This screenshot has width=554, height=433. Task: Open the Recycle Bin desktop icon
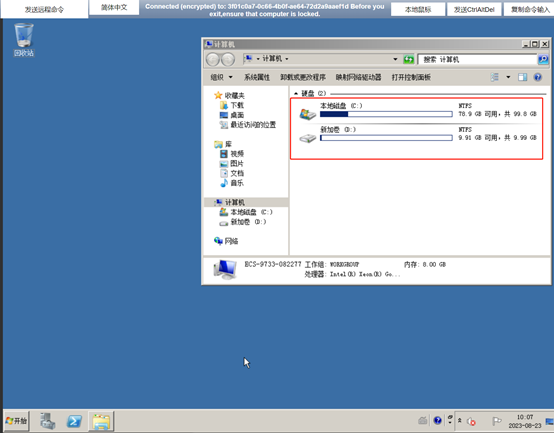[x=24, y=40]
